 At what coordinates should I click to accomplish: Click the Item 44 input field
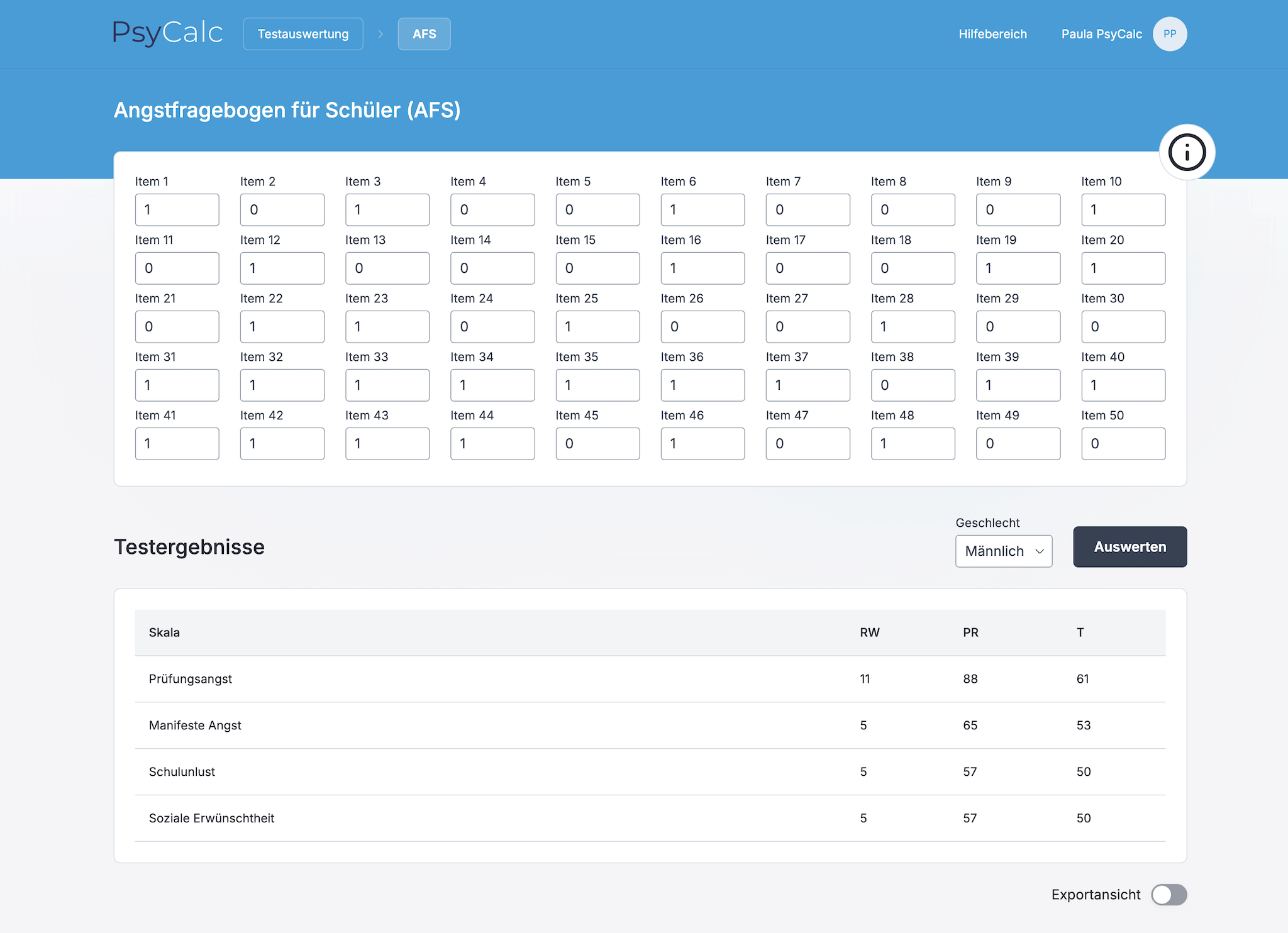[x=492, y=444]
